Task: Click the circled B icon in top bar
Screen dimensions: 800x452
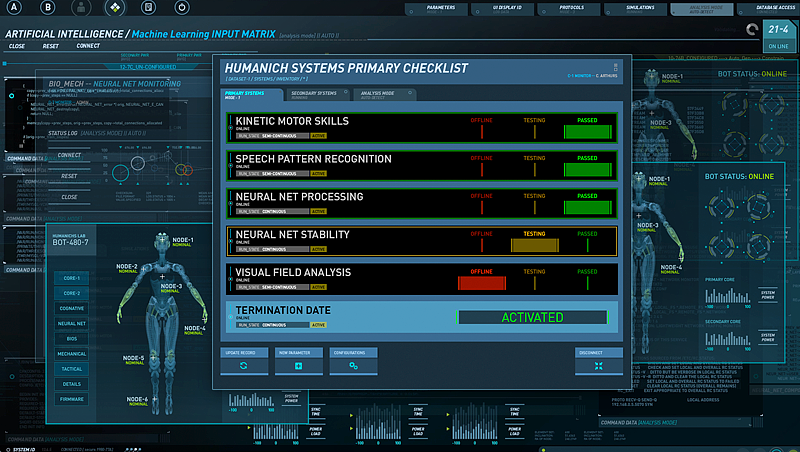Action: [x=48, y=7]
